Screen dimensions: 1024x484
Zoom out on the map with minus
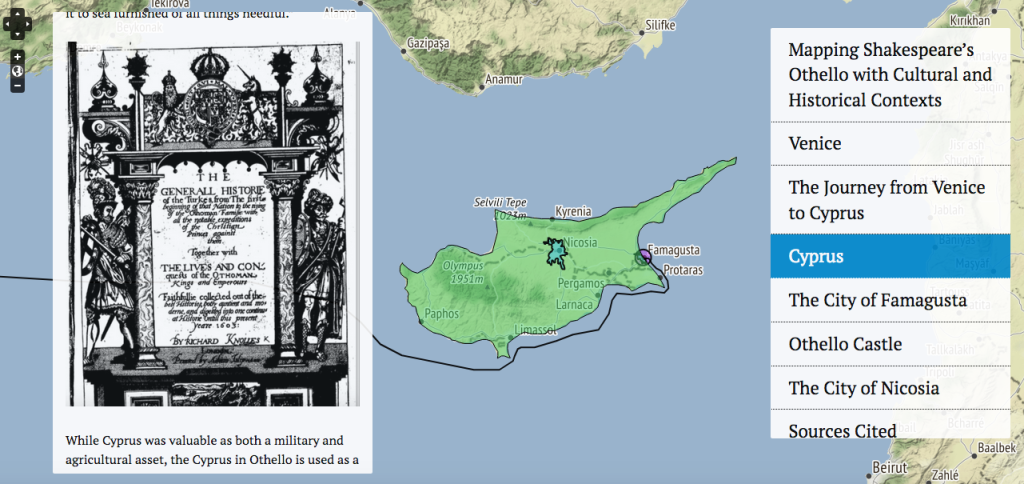pyautogui.click(x=18, y=85)
